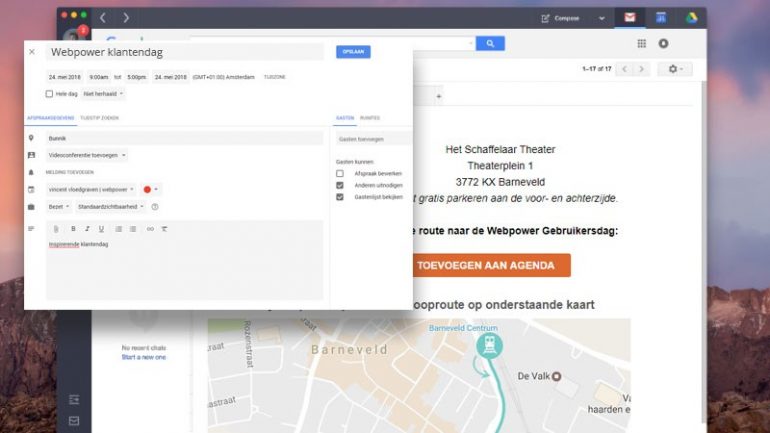This screenshot has width=770, height=433.
Task: Click the list icon in left dark sidebar
Action: pos(74,400)
